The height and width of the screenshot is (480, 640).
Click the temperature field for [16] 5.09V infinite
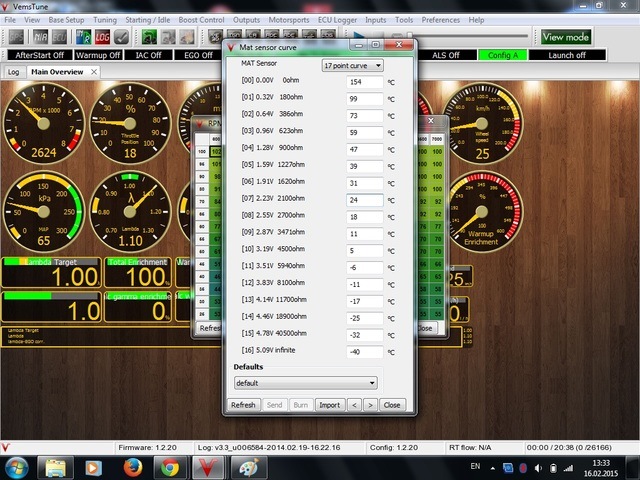tap(365, 352)
